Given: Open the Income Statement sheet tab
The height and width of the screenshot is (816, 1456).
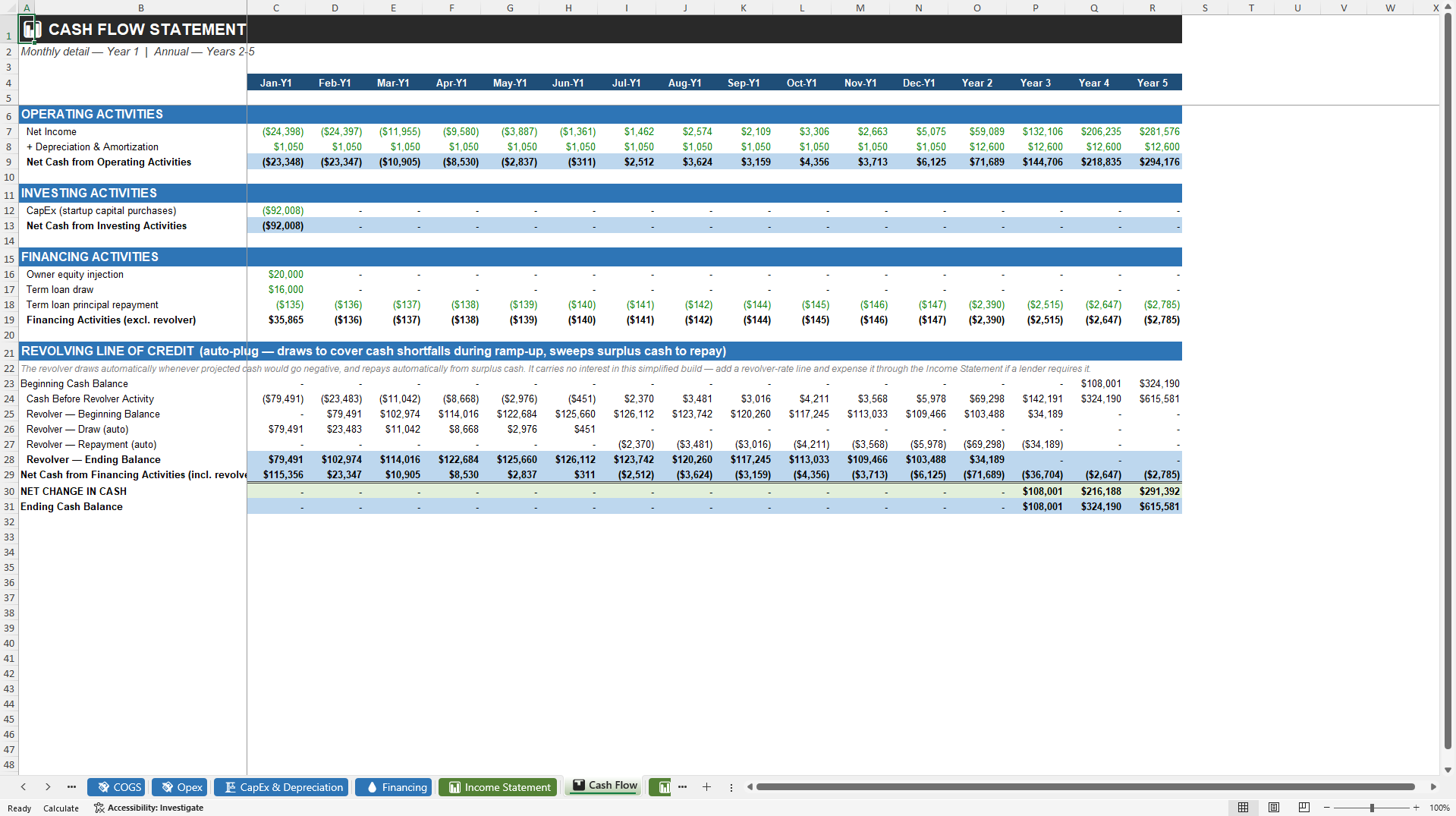Looking at the screenshot, I should (498, 787).
